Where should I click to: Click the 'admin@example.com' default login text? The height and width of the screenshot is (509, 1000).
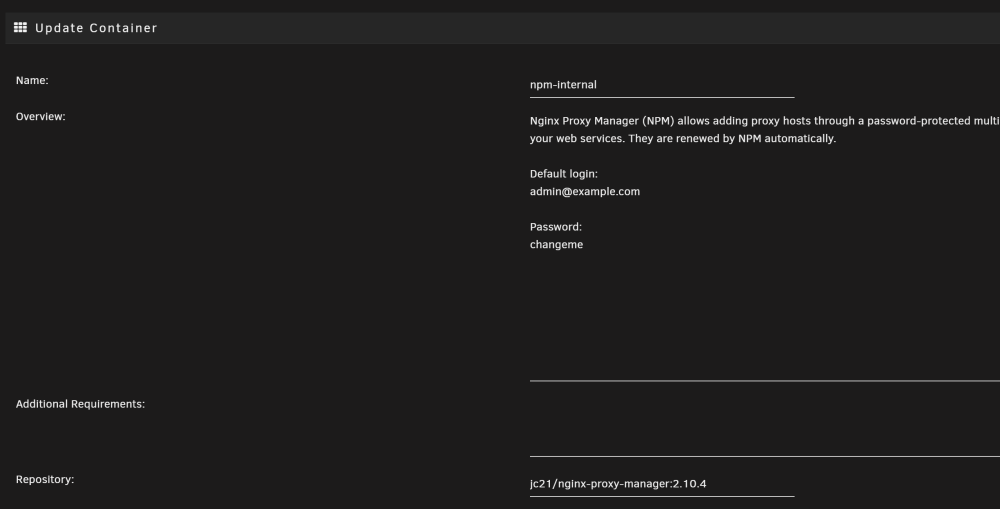tap(585, 191)
